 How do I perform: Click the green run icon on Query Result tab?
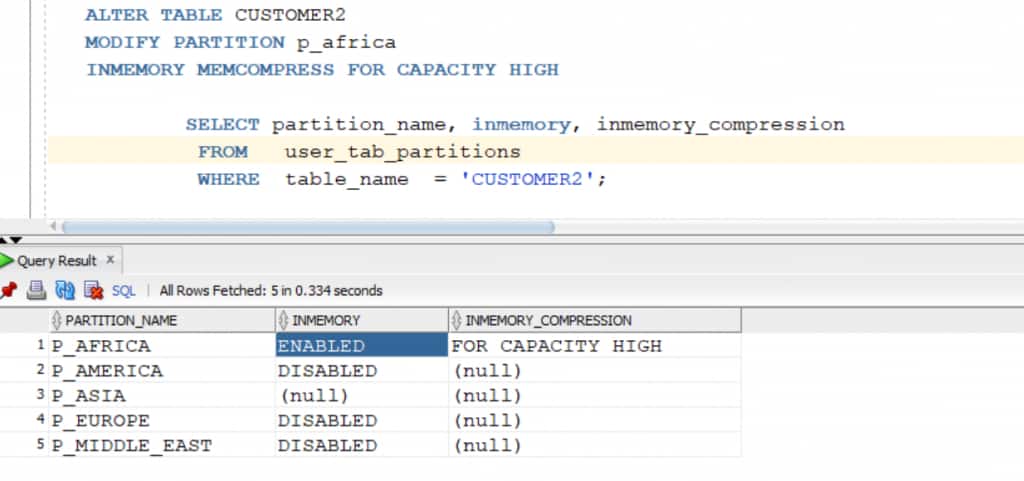point(7,260)
